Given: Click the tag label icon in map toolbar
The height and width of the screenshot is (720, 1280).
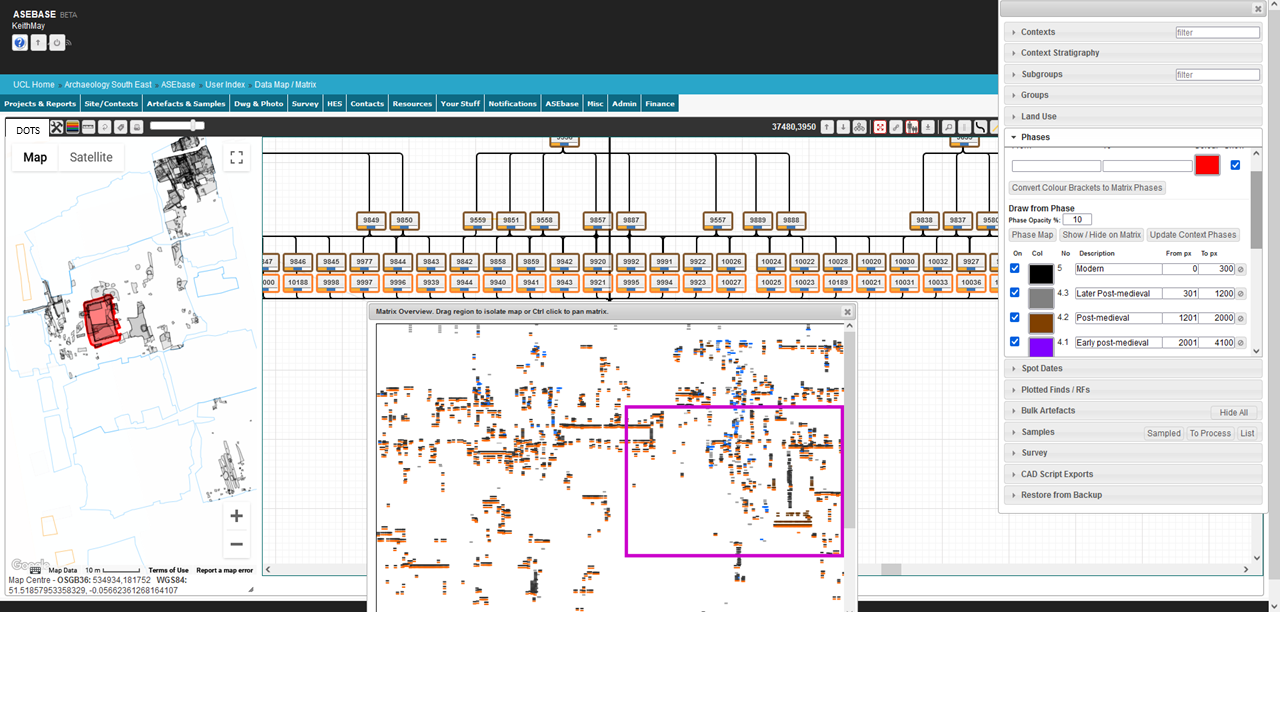Looking at the screenshot, I should point(120,127).
